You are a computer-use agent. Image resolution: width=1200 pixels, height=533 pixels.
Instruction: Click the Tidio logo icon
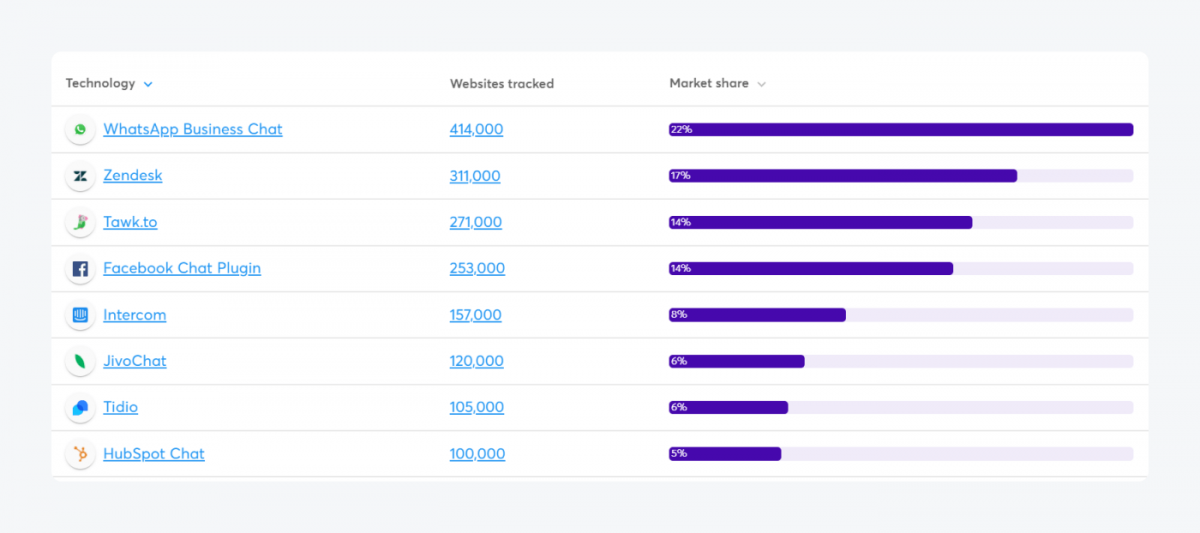[x=80, y=407]
